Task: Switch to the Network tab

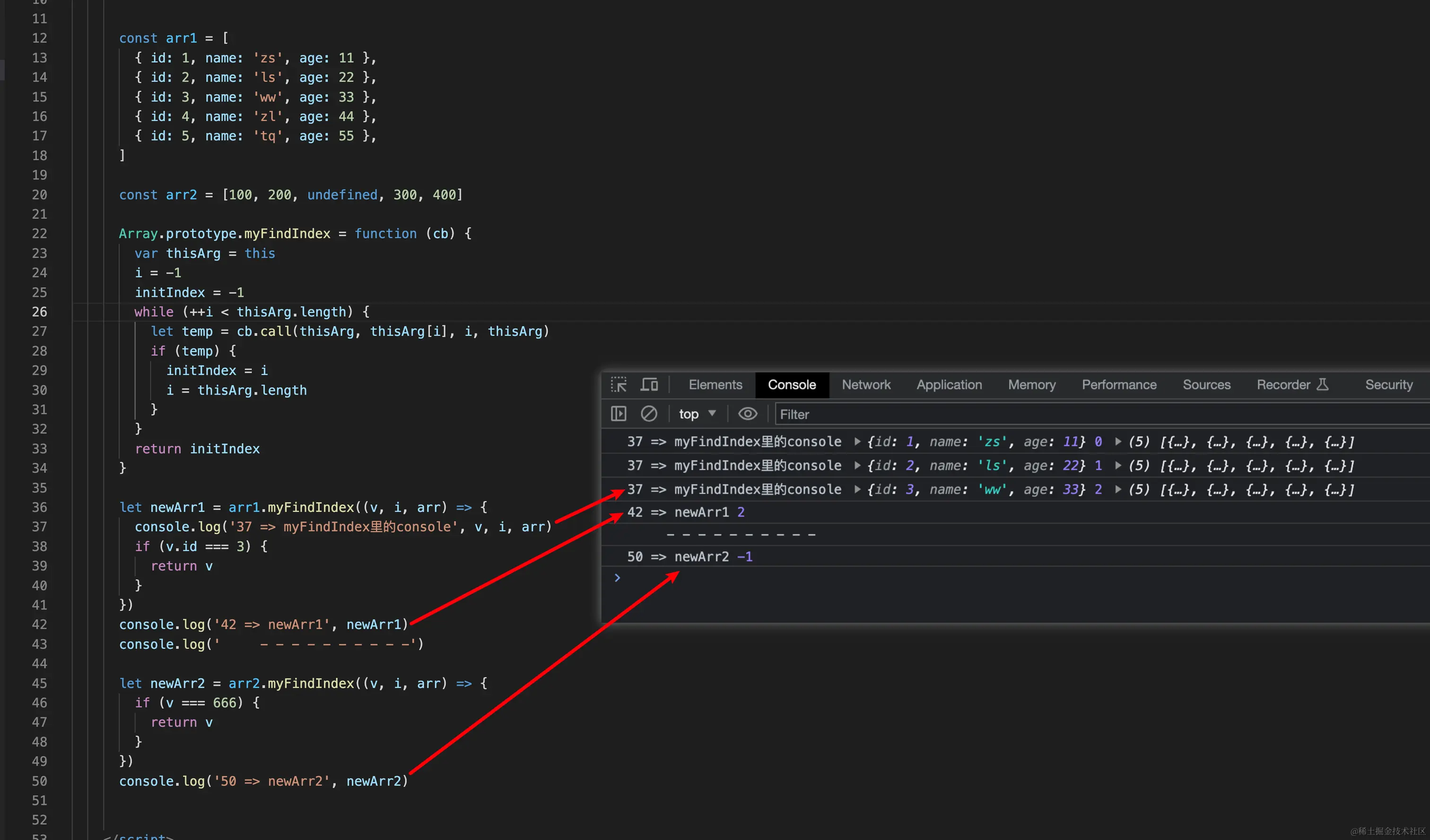Action: [x=866, y=385]
